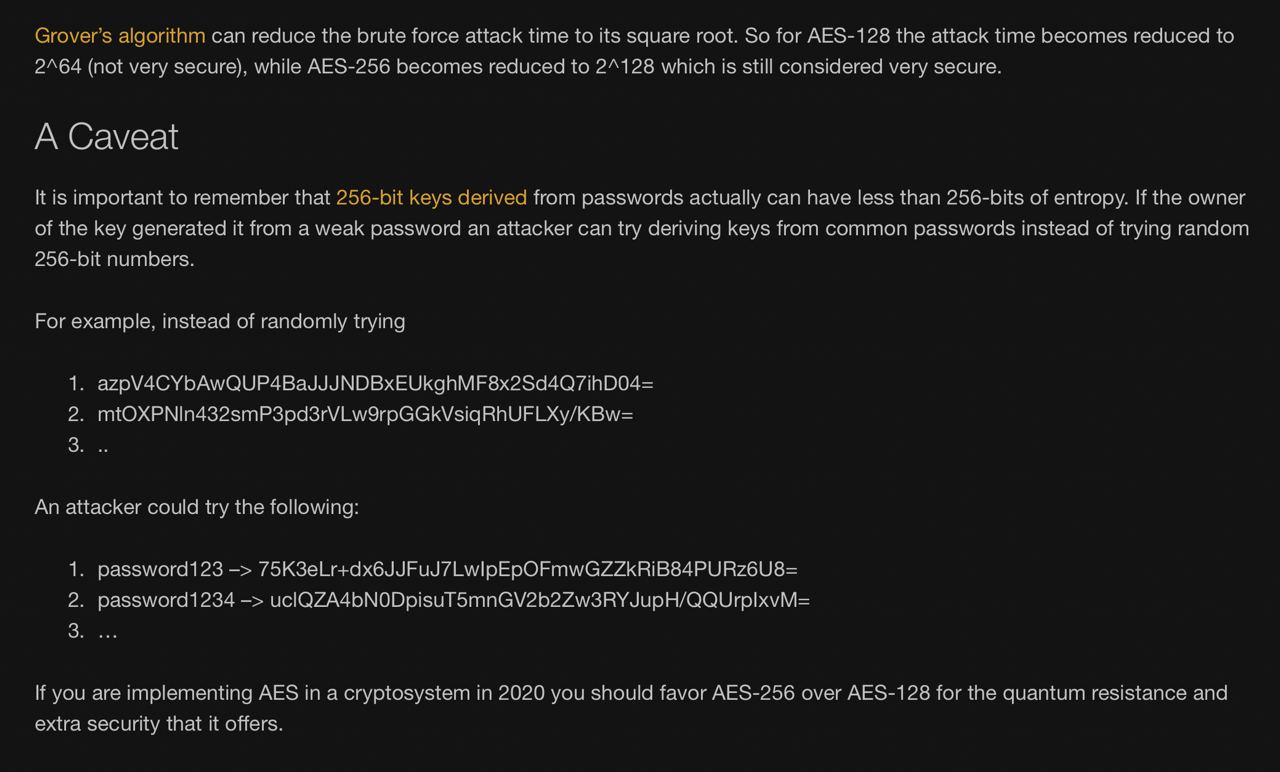1280x772 pixels.
Task: Follow the "256-bit keys derived" link
Action: (431, 198)
